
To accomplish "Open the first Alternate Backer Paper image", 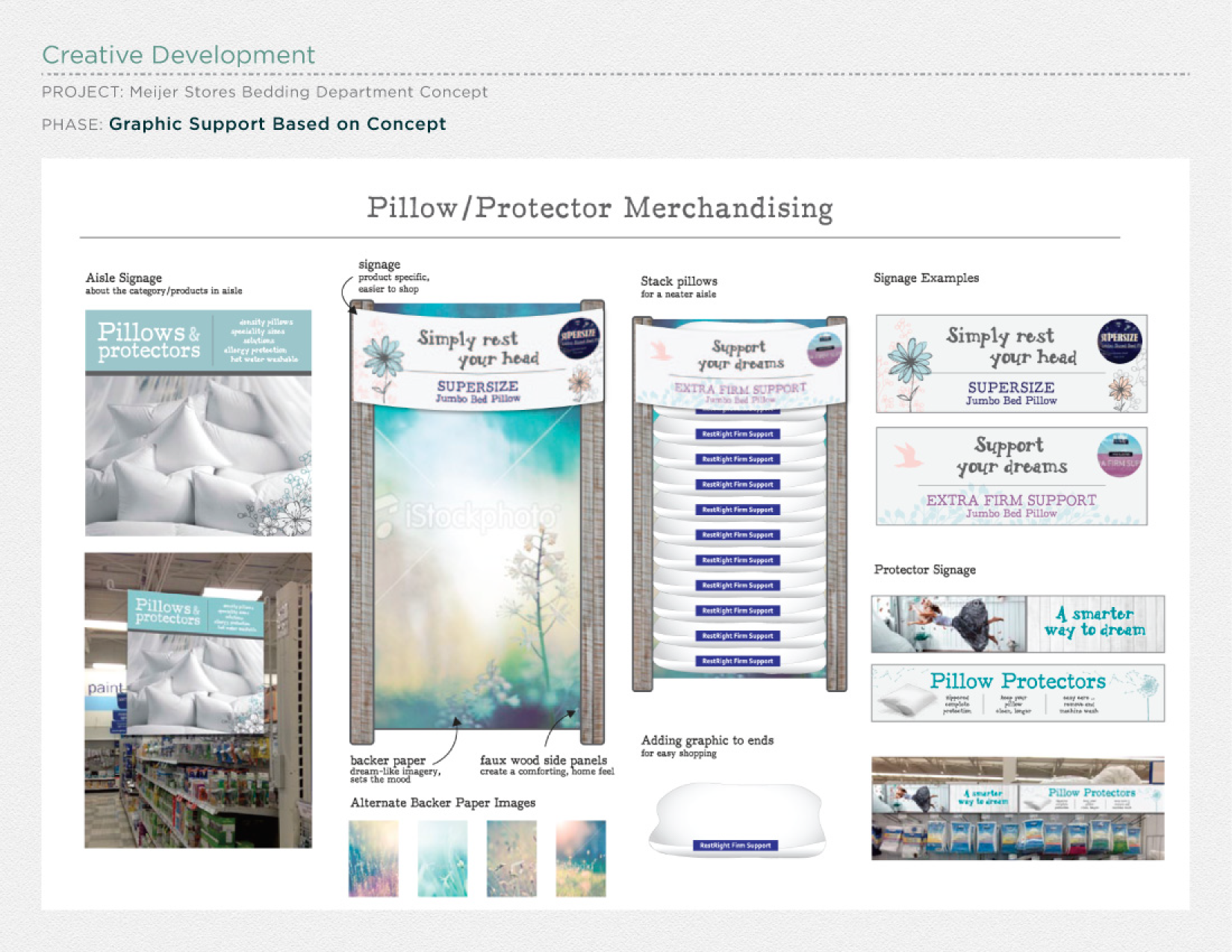I will pyautogui.click(x=373, y=858).
